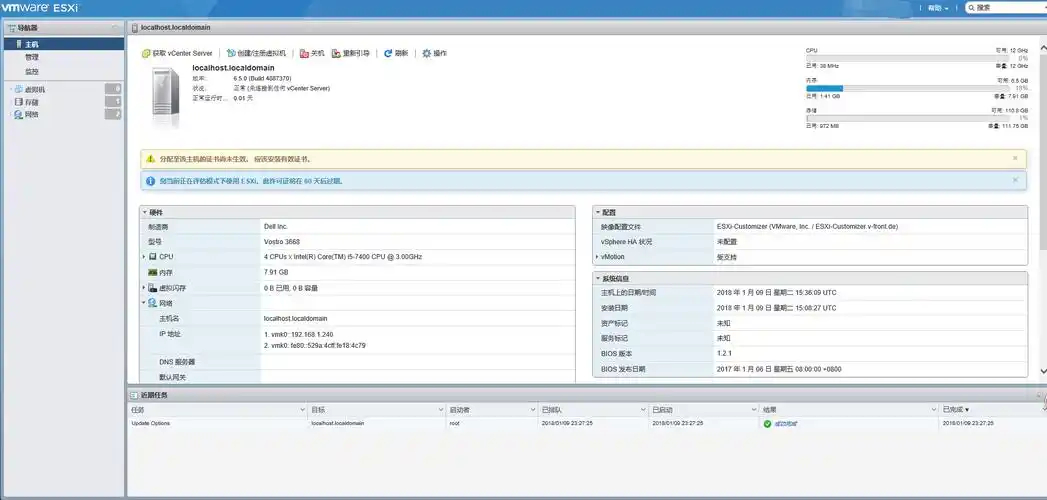Click localhost.localdomain target in recent tasks
1047x500 pixels.
pos(338,423)
